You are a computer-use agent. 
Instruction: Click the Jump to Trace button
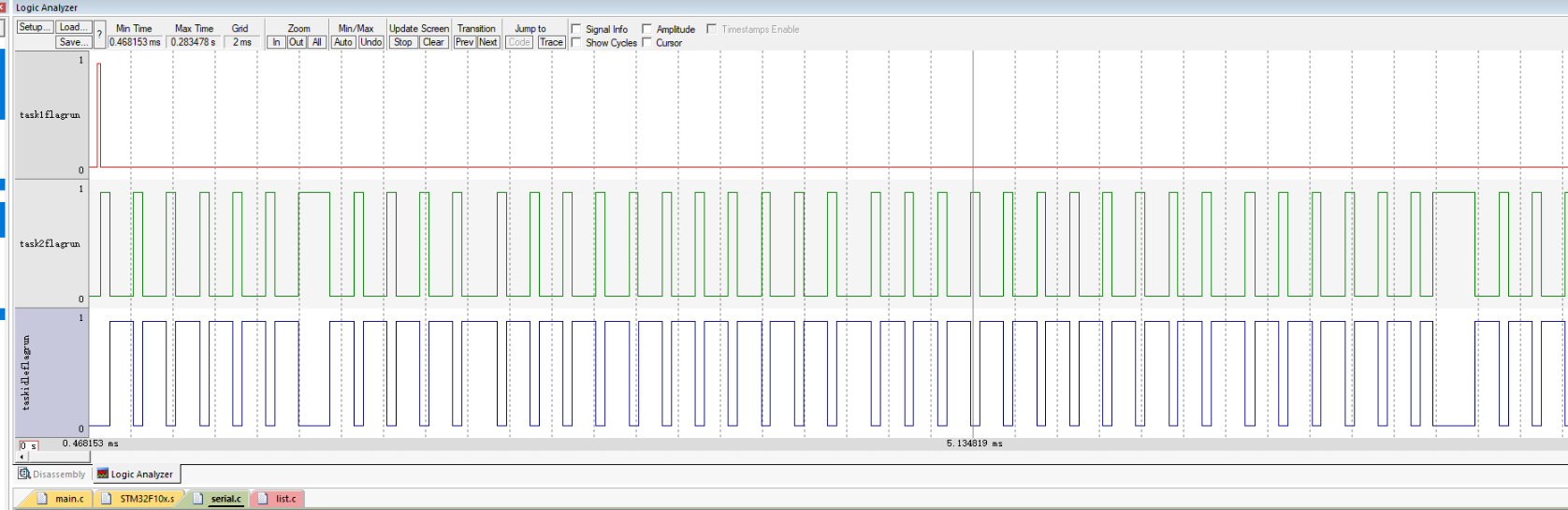552,42
